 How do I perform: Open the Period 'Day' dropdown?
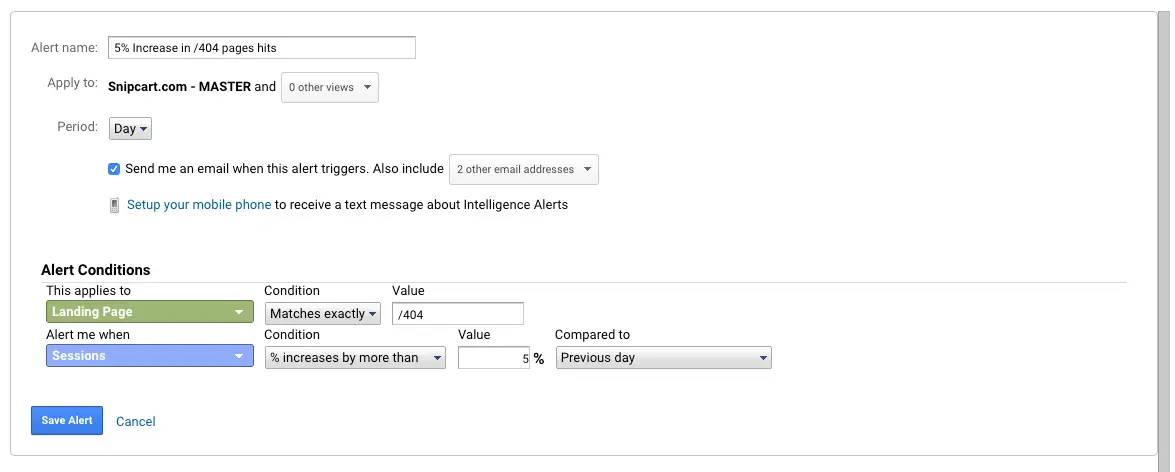pyautogui.click(x=130, y=129)
